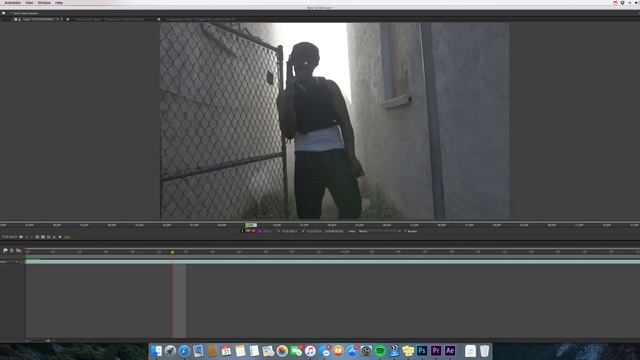Open Finder from the dock
This screenshot has height=360, width=640.
156,351
